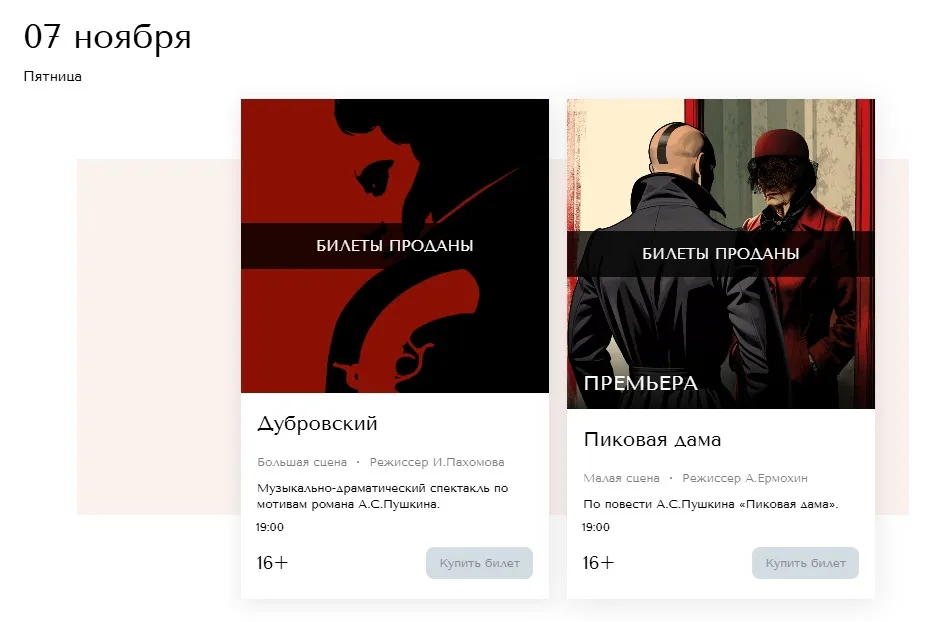Screen dimensions: 942x622
Task: Click the Пятница weekday label
Action: click(53, 76)
